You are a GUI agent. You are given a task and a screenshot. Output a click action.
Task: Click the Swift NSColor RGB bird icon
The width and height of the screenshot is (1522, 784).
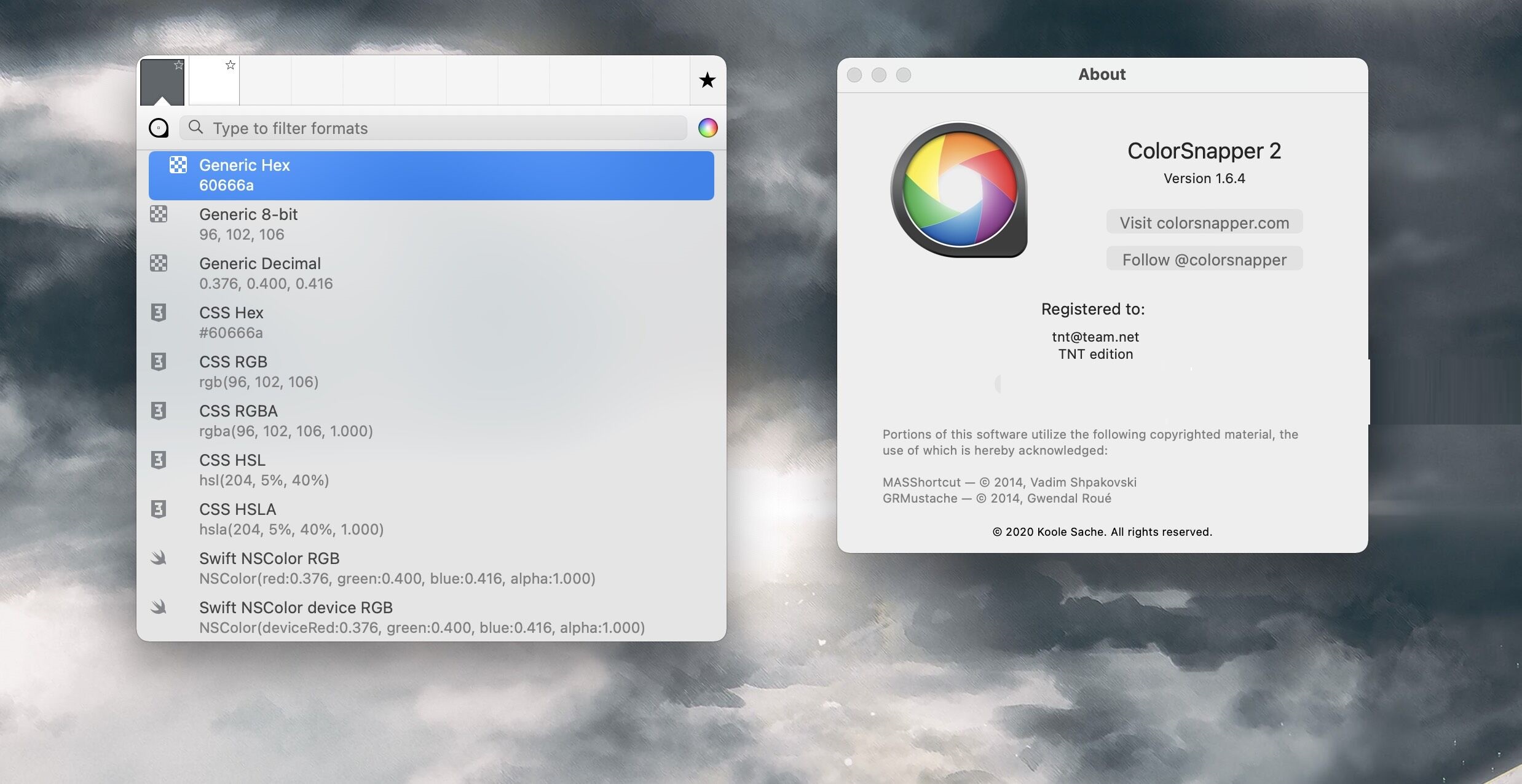(x=159, y=558)
